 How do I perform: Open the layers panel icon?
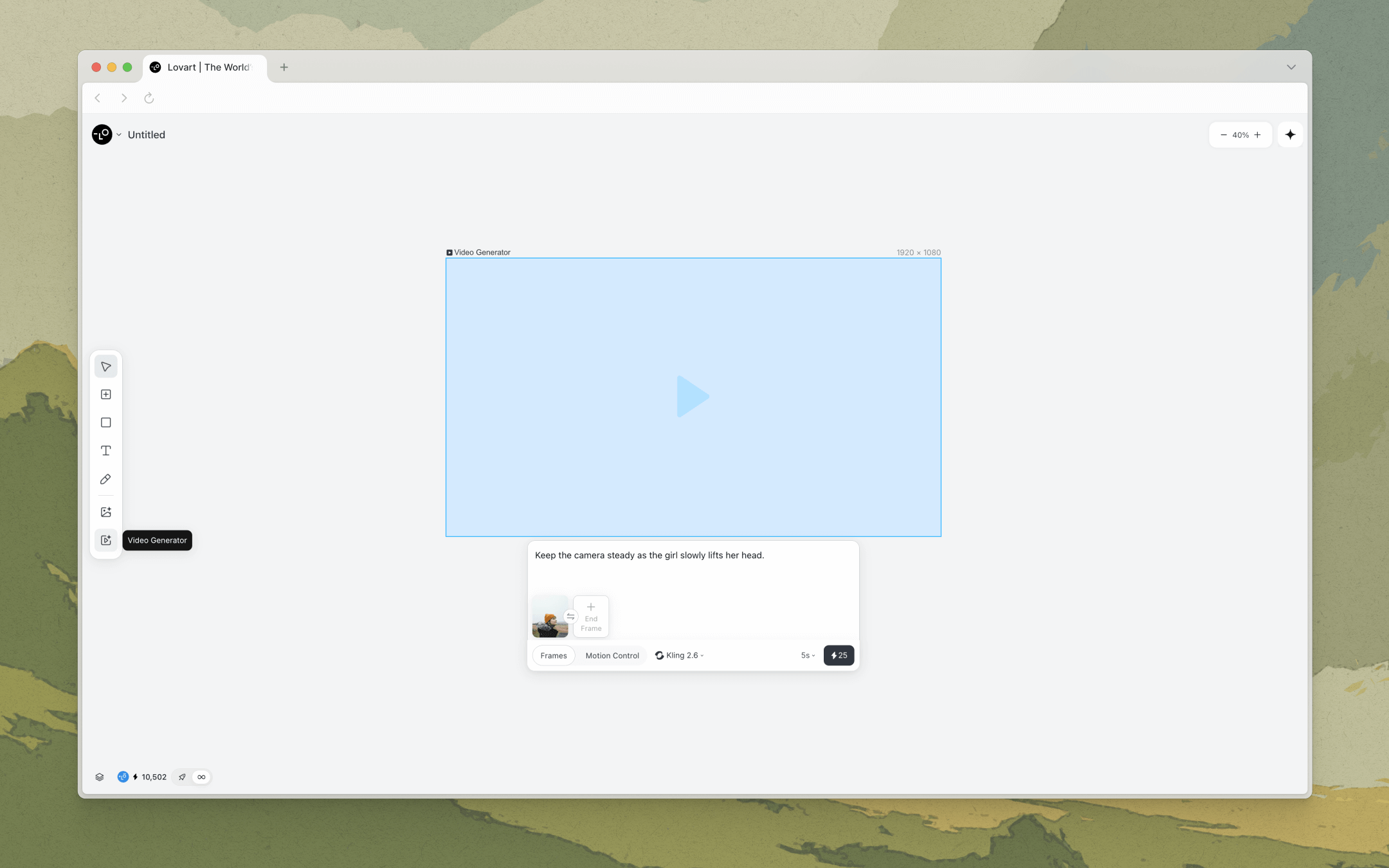coord(100,777)
